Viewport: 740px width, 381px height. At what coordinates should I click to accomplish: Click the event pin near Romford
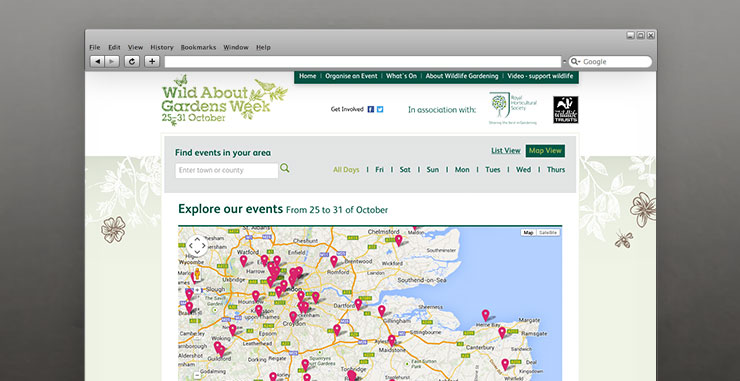click(x=334, y=261)
